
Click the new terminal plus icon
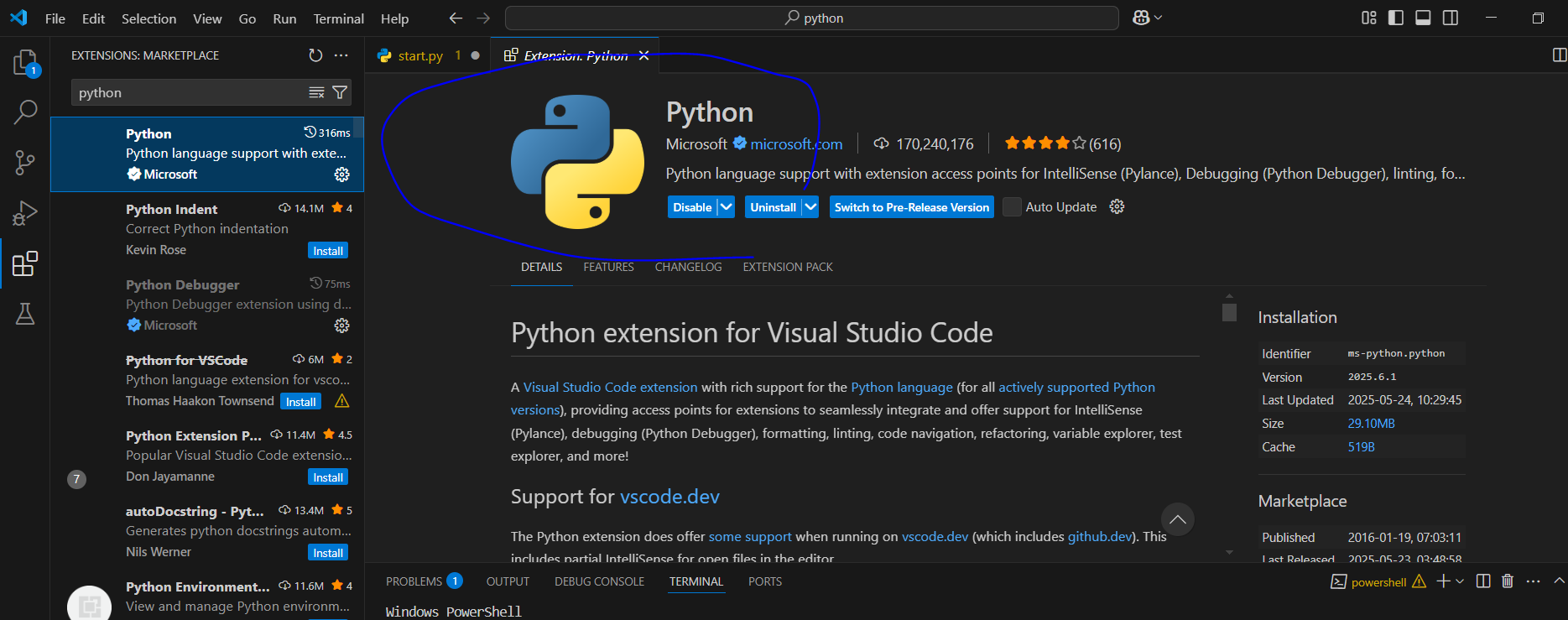coord(1443,581)
